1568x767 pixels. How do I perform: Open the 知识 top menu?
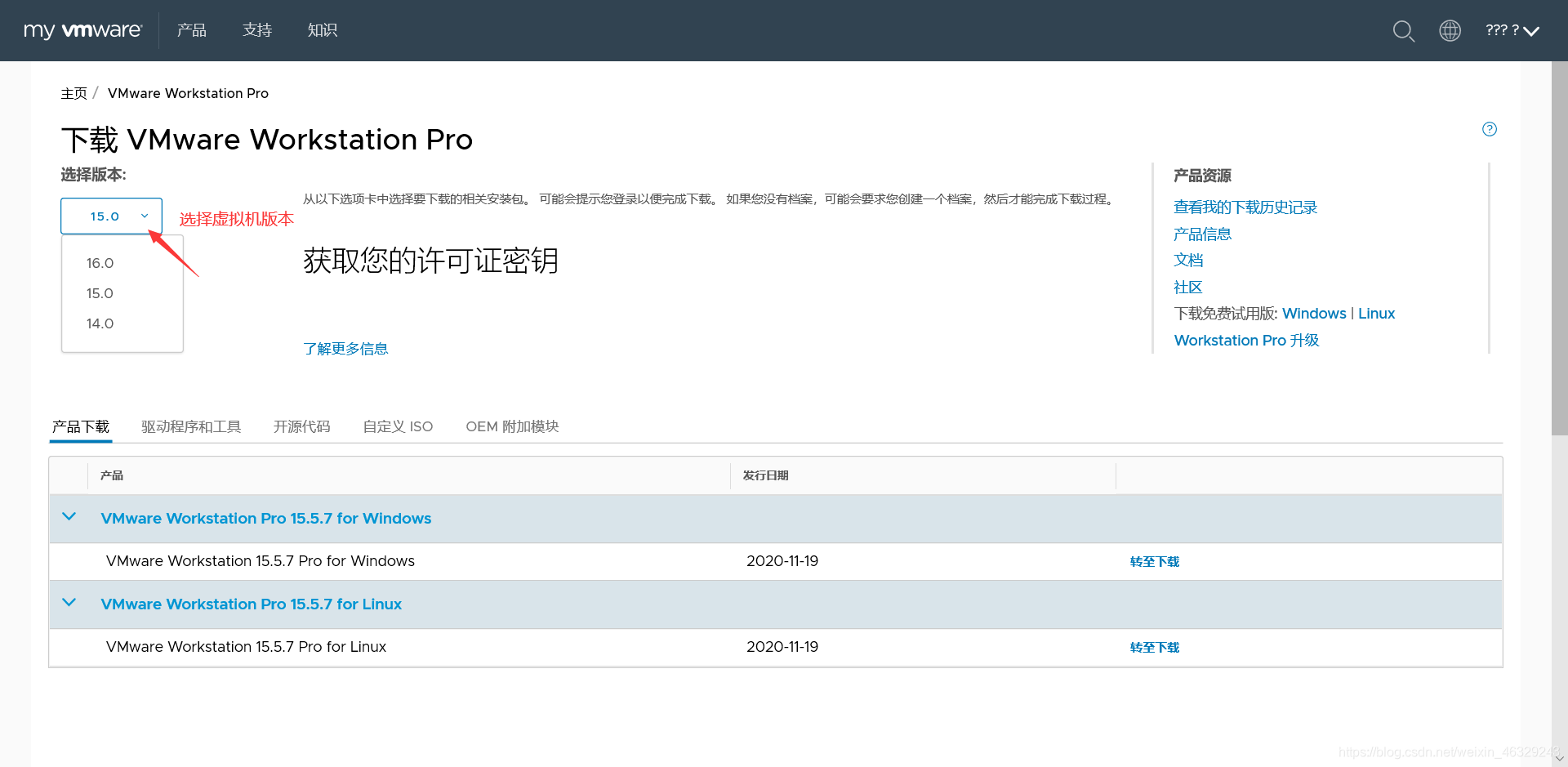[x=323, y=30]
